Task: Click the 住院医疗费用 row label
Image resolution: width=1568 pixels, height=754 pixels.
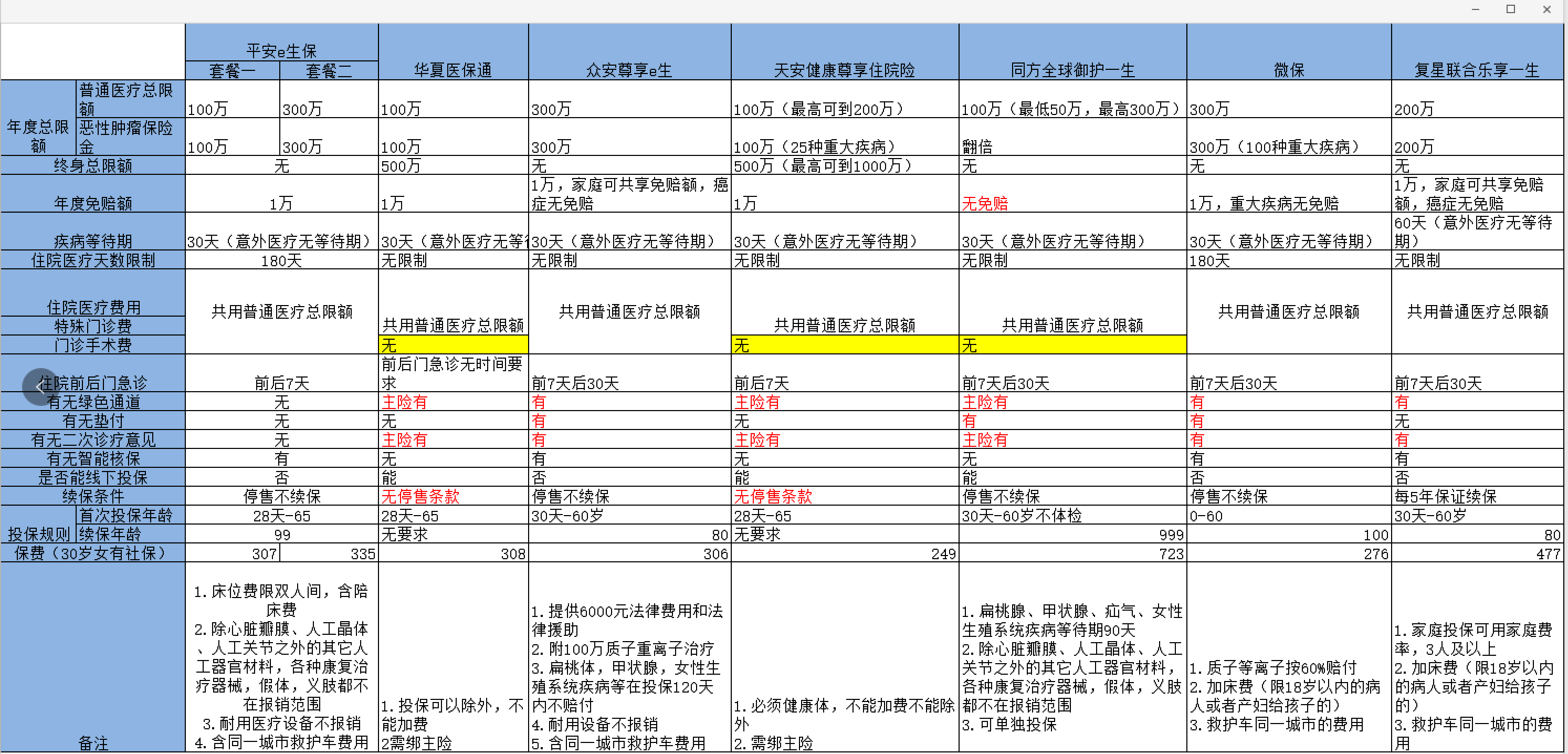Action: click(x=92, y=293)
